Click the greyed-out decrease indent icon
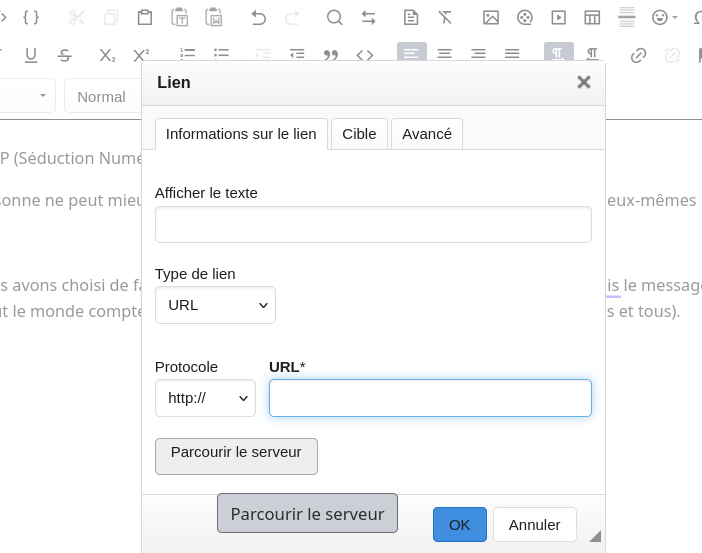The image size is (702, 553). point(263,54)
